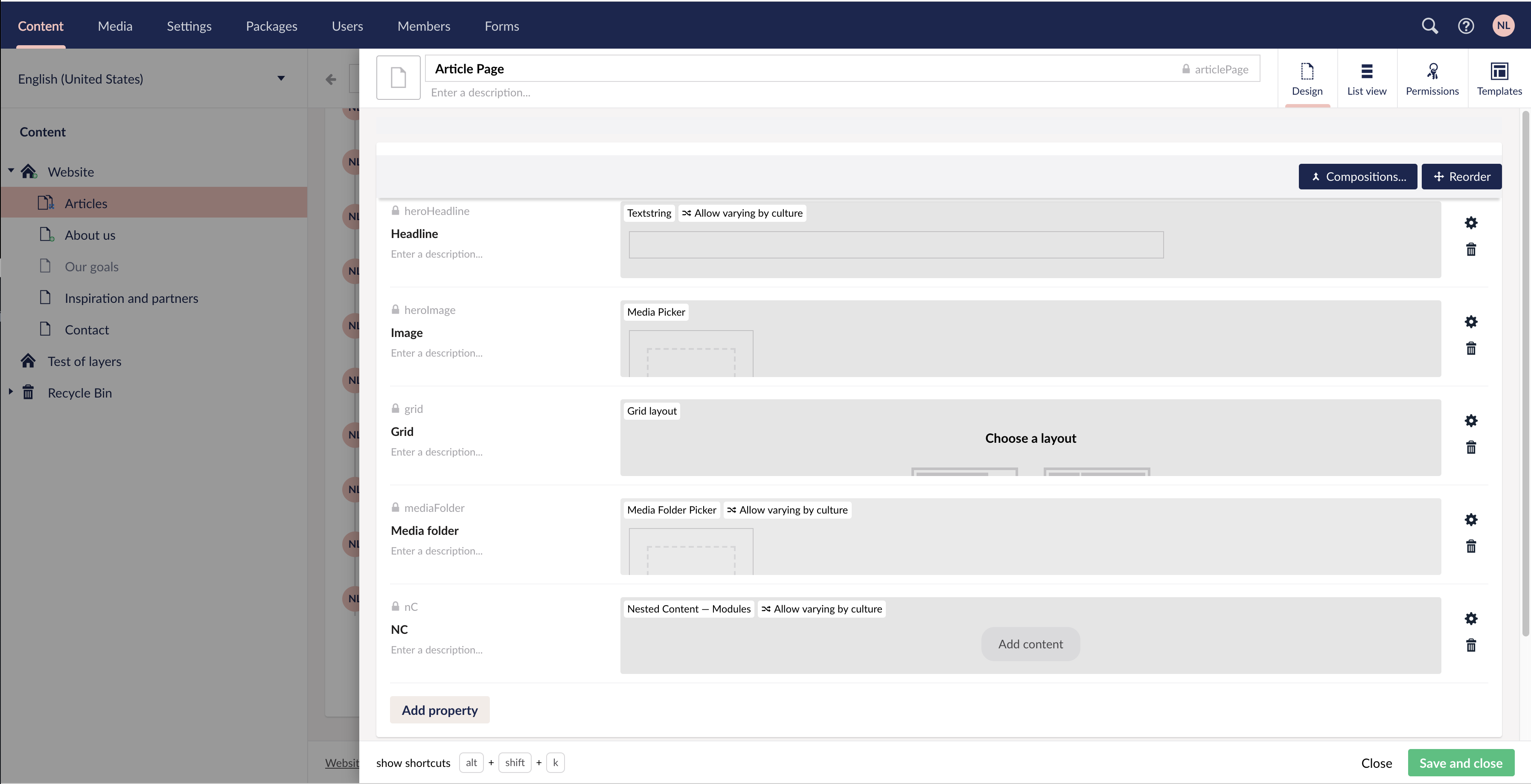Image resolution: width=1531 pixels, height=784 pixels.
Task: Unlock the mediaFolder alias lock
Action: (395, 508)
